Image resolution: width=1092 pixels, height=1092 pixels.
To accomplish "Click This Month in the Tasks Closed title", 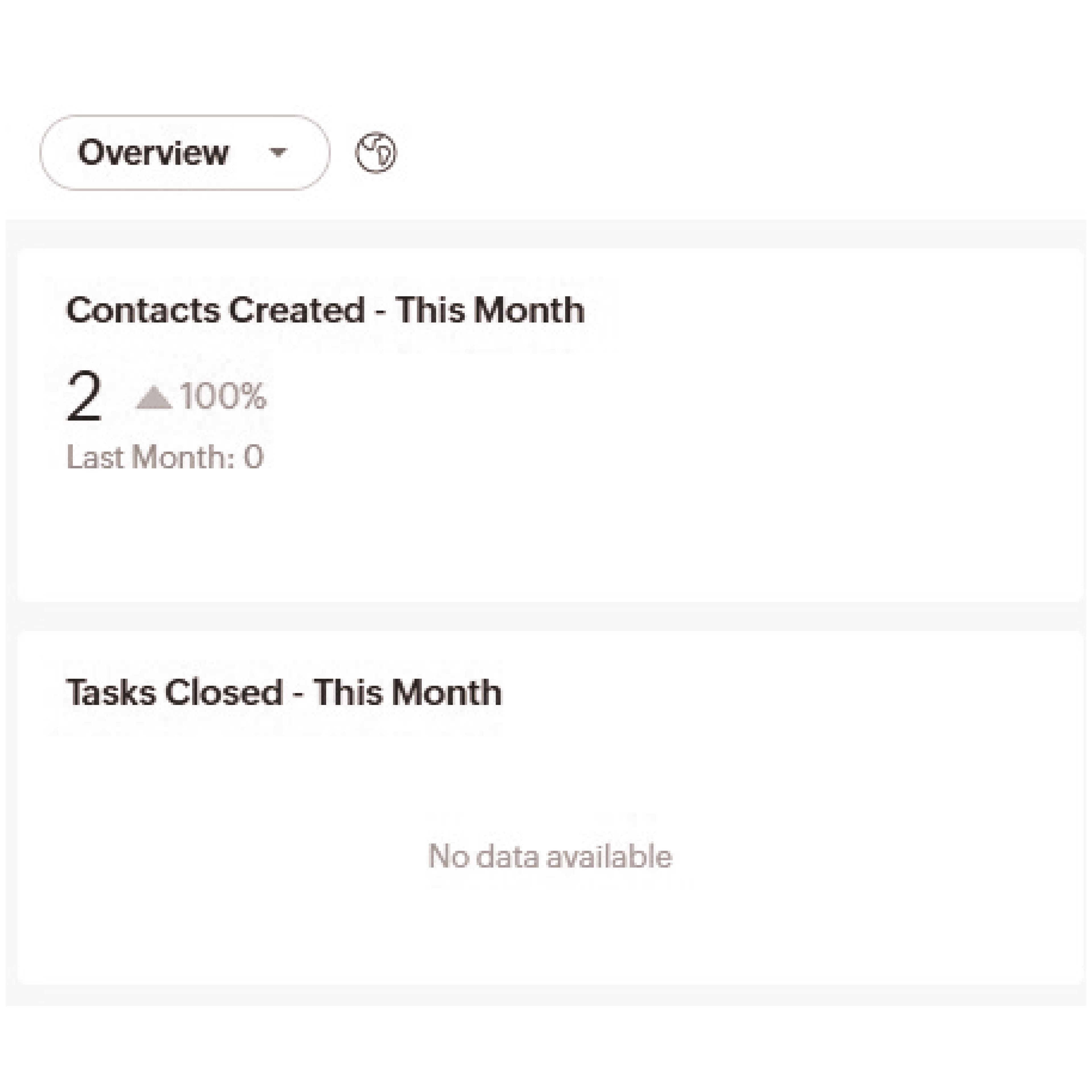I will [x=408, y=692].
